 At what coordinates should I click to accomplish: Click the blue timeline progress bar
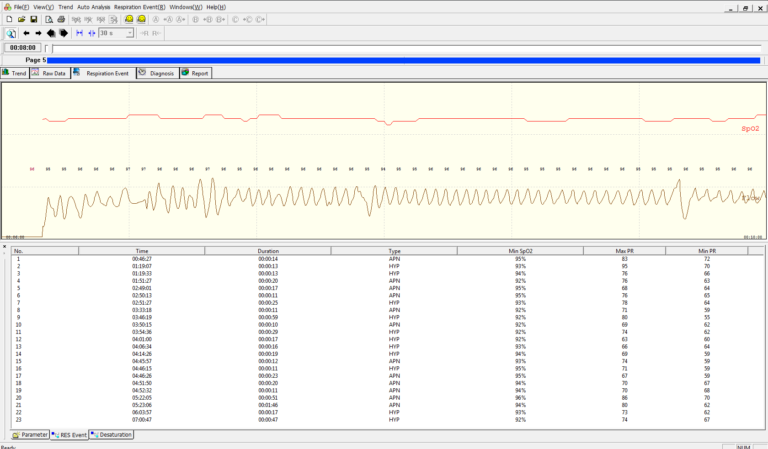(400, 60)
